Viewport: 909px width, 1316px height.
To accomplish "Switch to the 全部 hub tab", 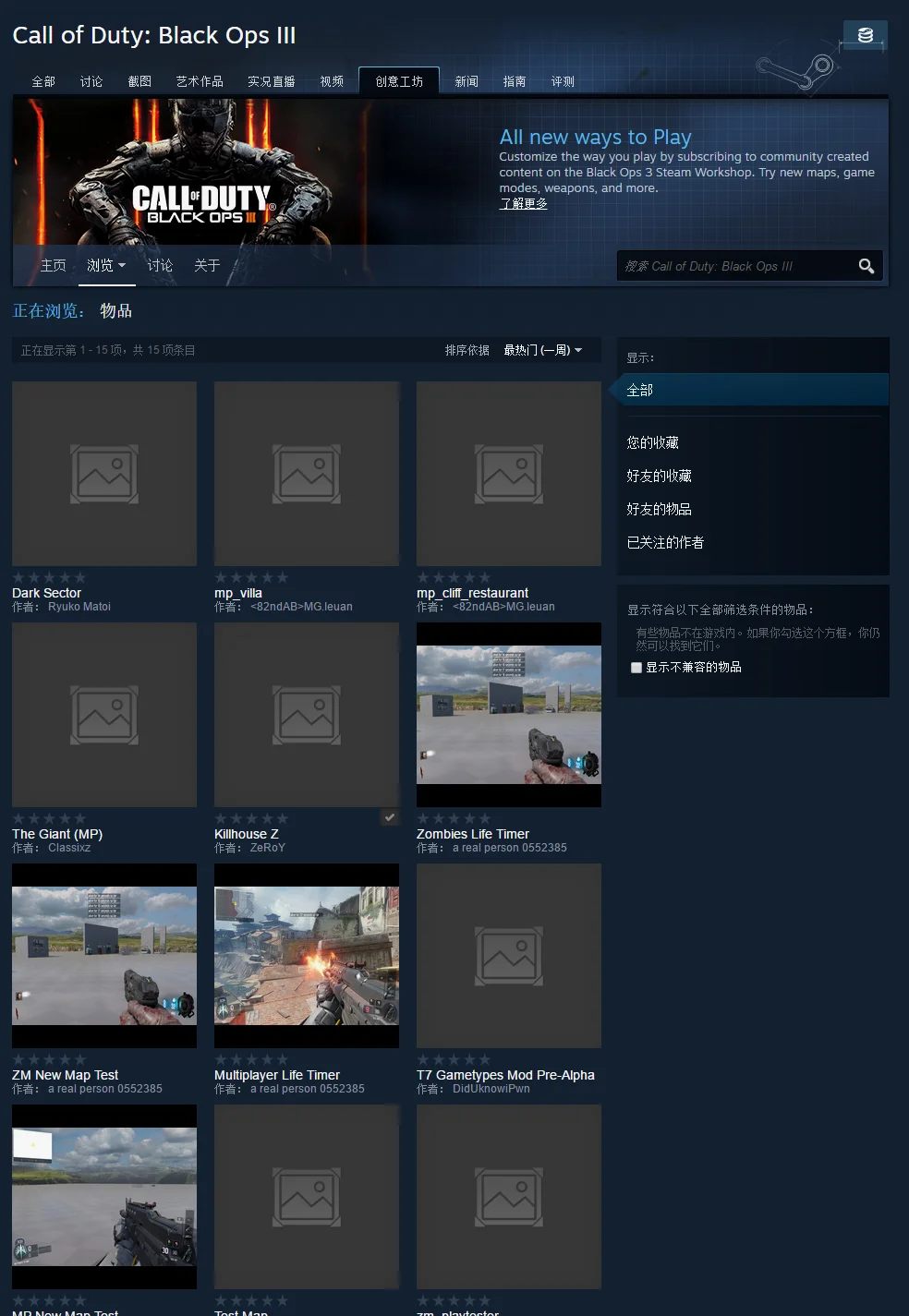I will click(43, 81).
